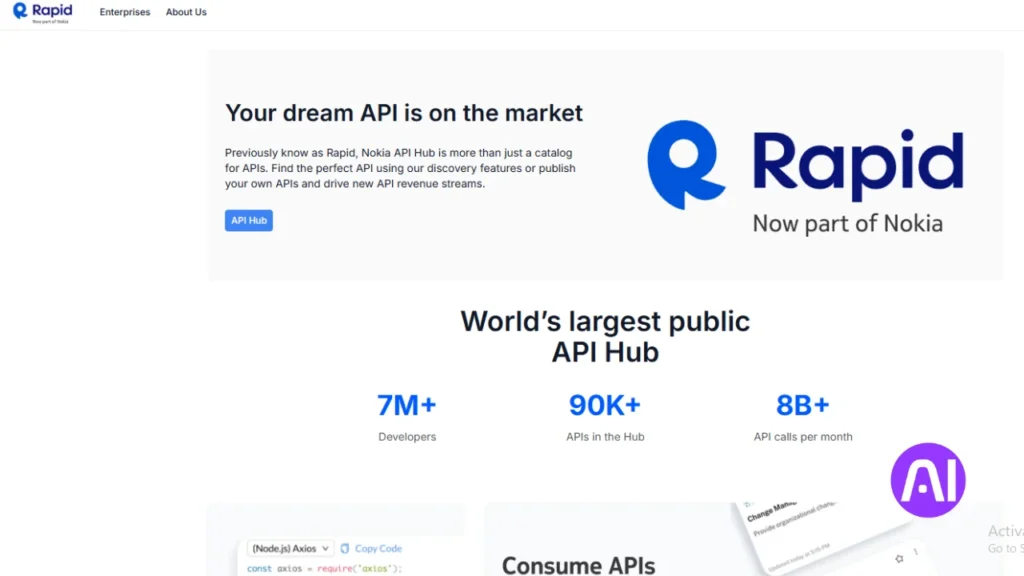Click the Rapid logo in the navigation bar
The height and width of the screenshot is (576, 1024).
pyautogui.click(x=42, y=11)
